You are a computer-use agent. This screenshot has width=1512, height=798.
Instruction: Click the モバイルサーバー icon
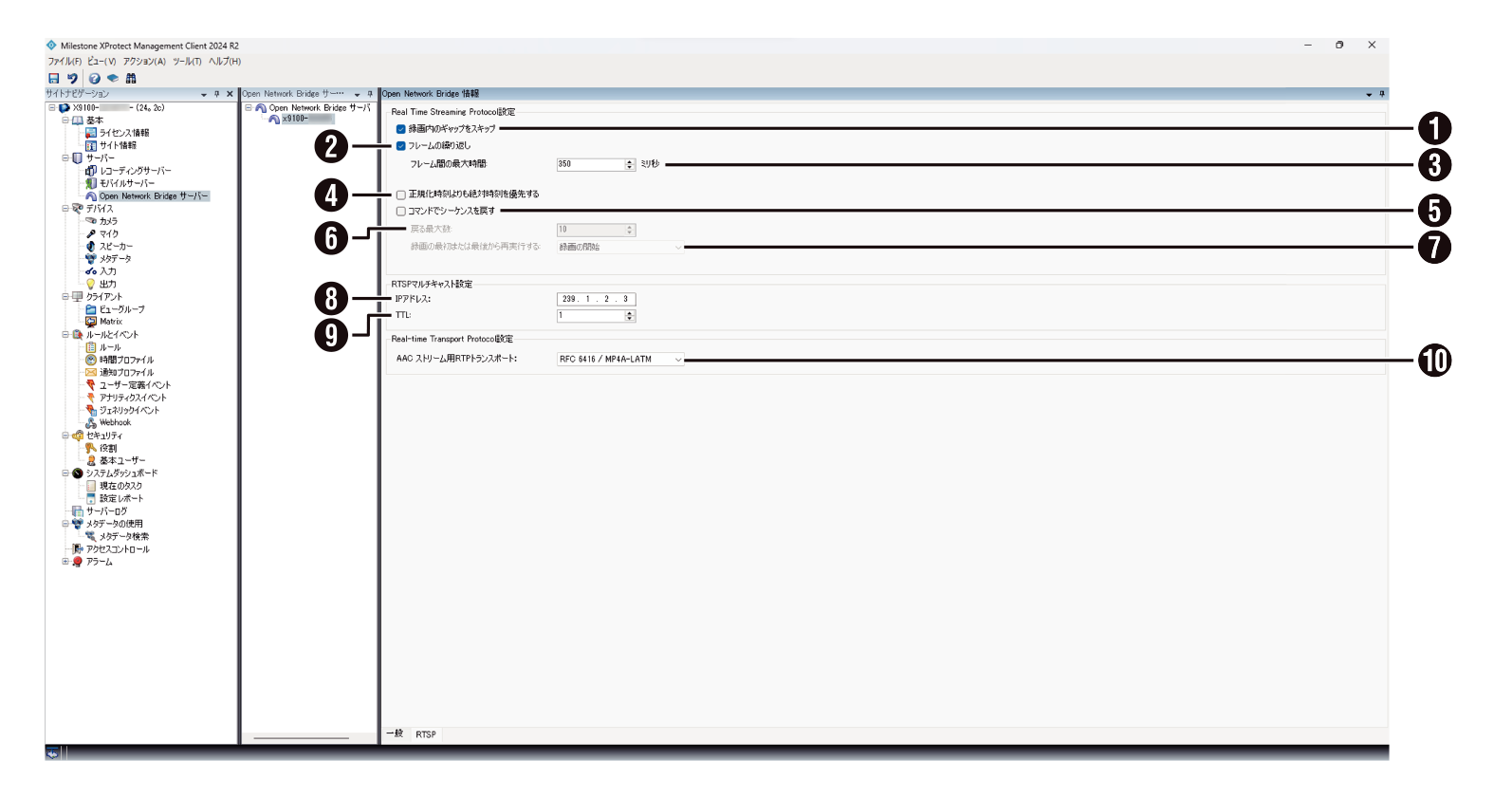coord(91,183)
